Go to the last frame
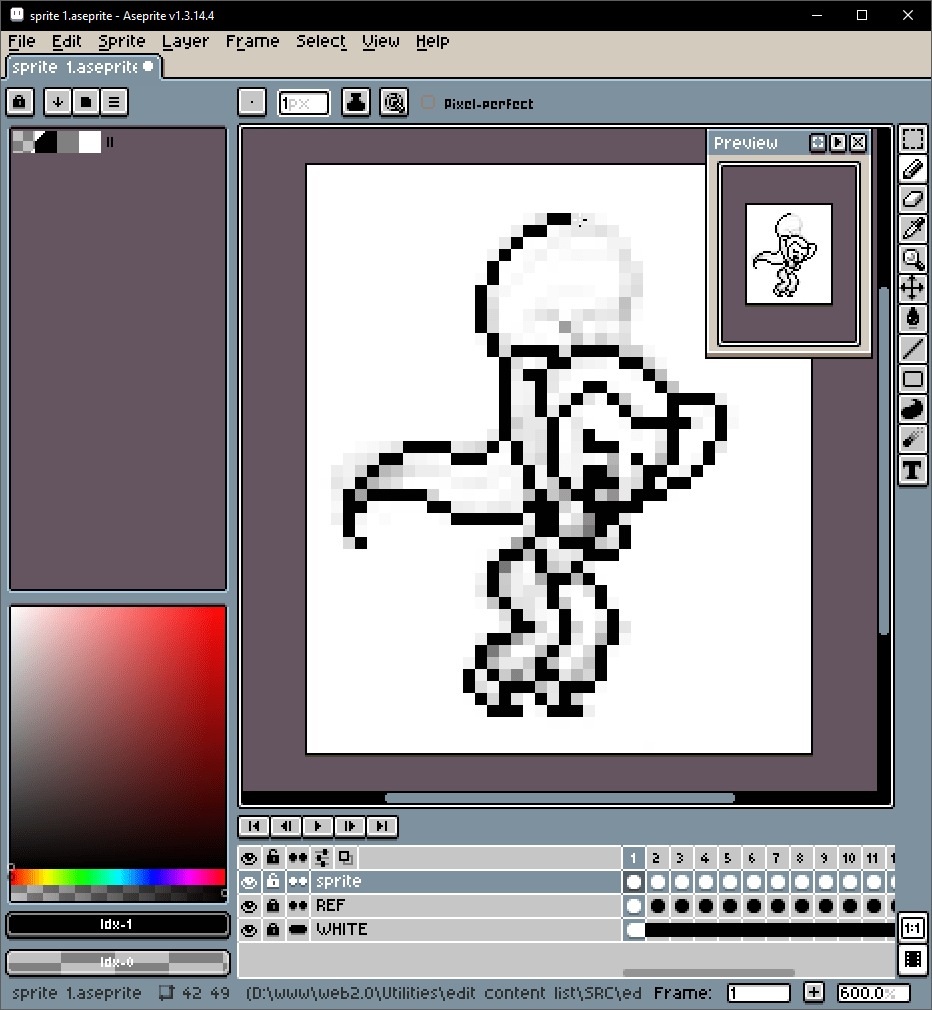 tap(382, 826)
